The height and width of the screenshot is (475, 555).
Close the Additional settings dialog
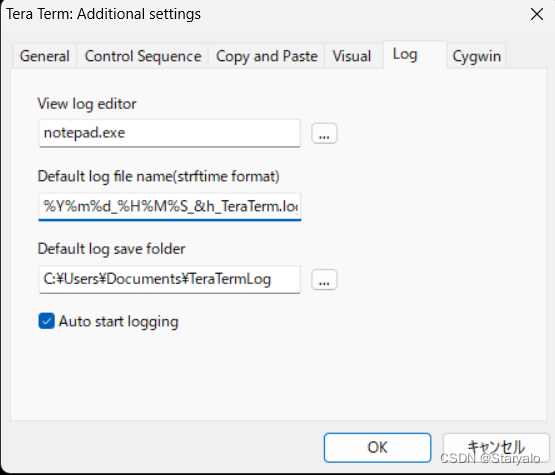click(537, 14)
